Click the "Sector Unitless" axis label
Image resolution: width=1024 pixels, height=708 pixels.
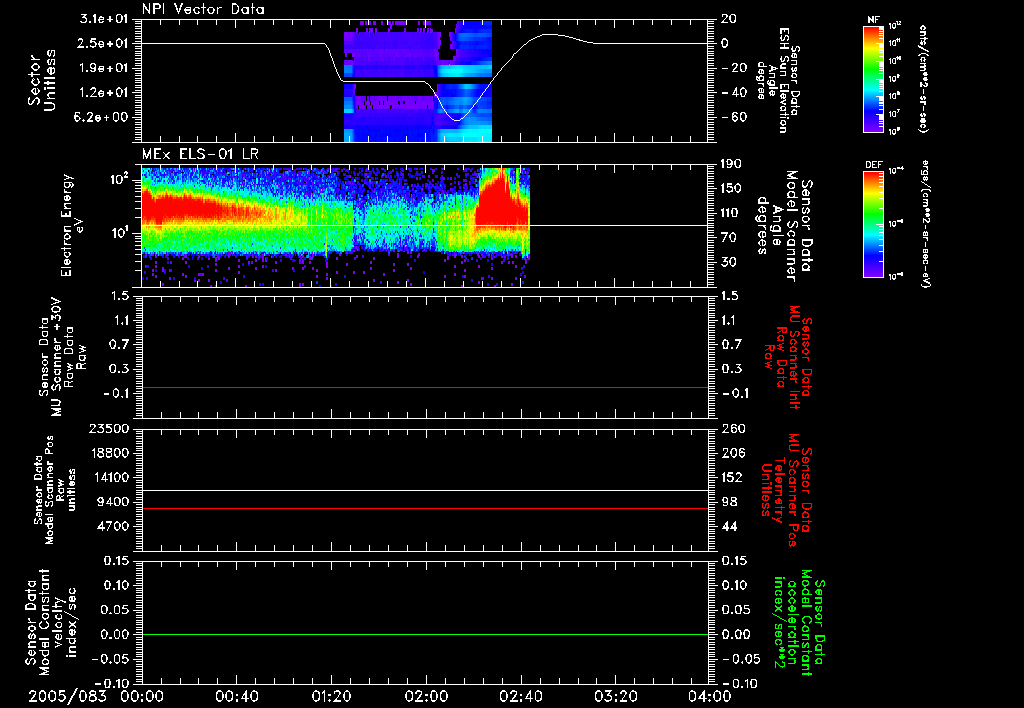(x=42, y=80)
